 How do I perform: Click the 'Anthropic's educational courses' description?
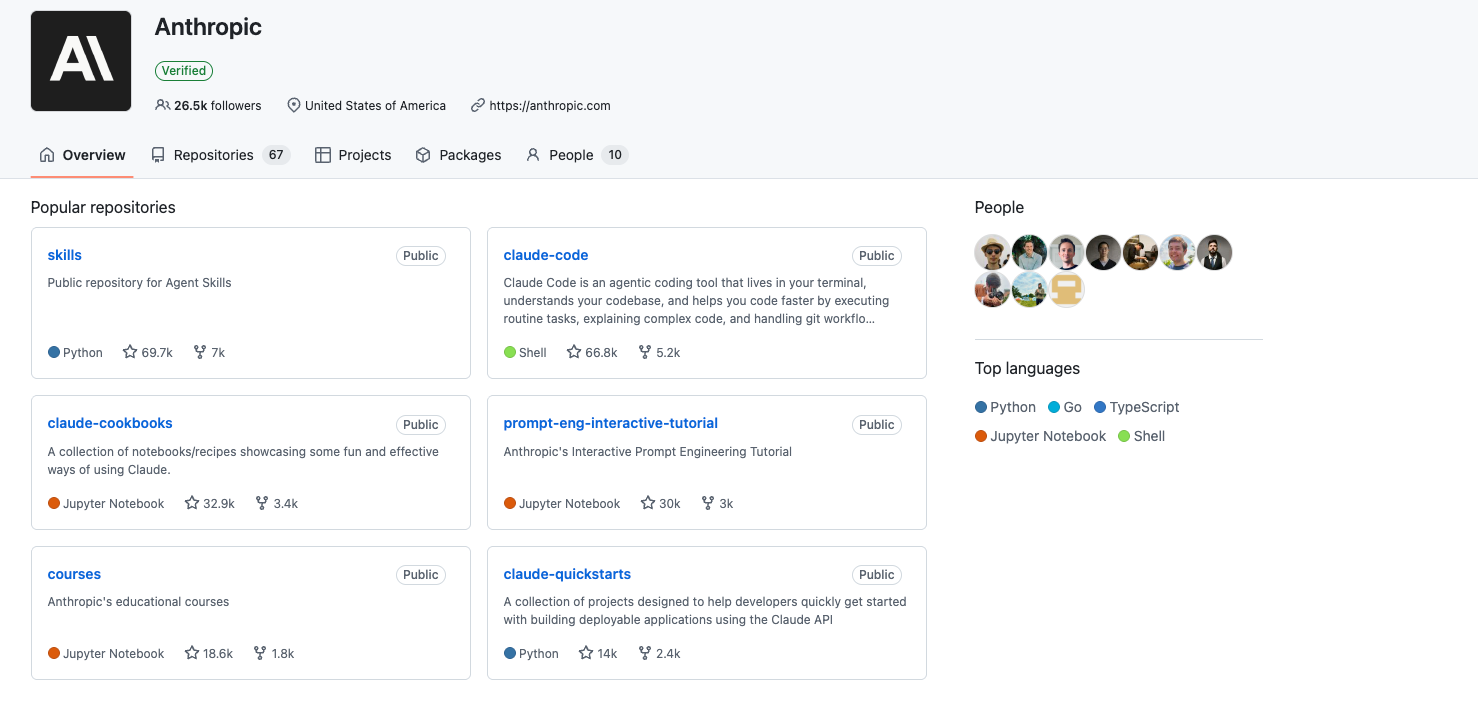138,602
